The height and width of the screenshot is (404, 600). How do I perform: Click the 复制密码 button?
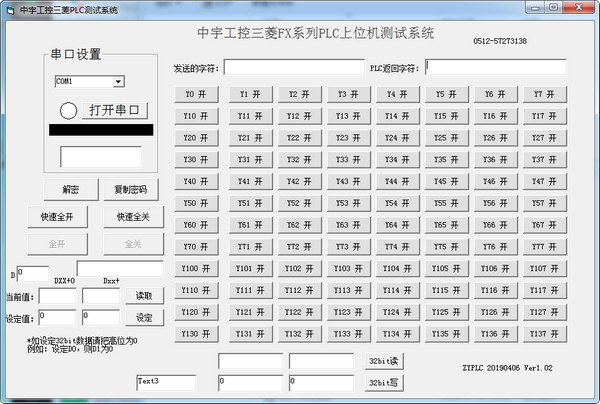[131, 190]
